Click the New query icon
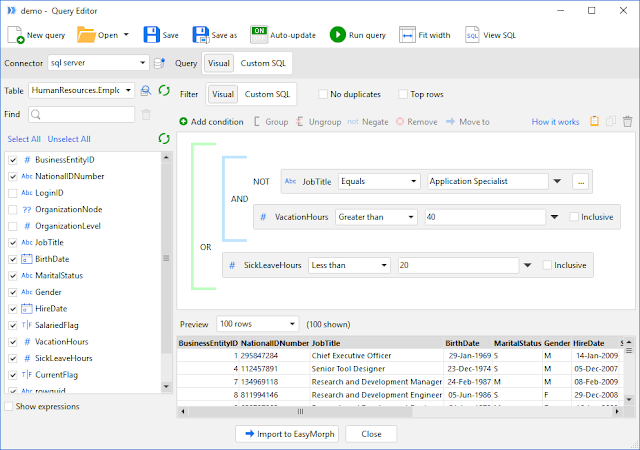 [16, 35]
